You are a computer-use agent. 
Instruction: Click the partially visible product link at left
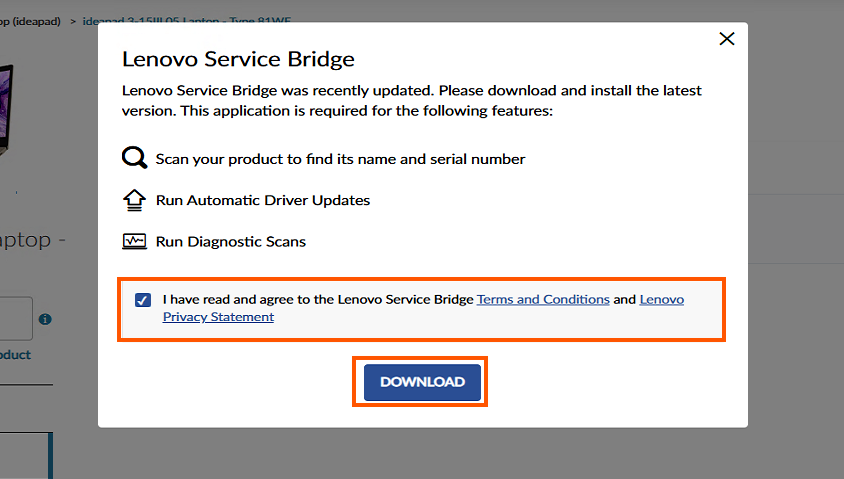[x=15, y=355]
